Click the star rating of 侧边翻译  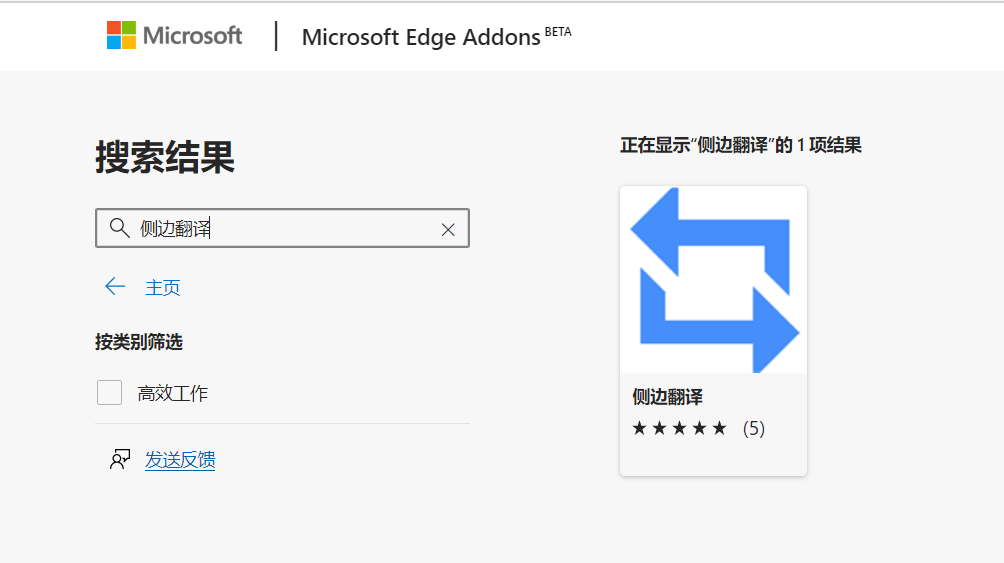click(x=679, y=428)
